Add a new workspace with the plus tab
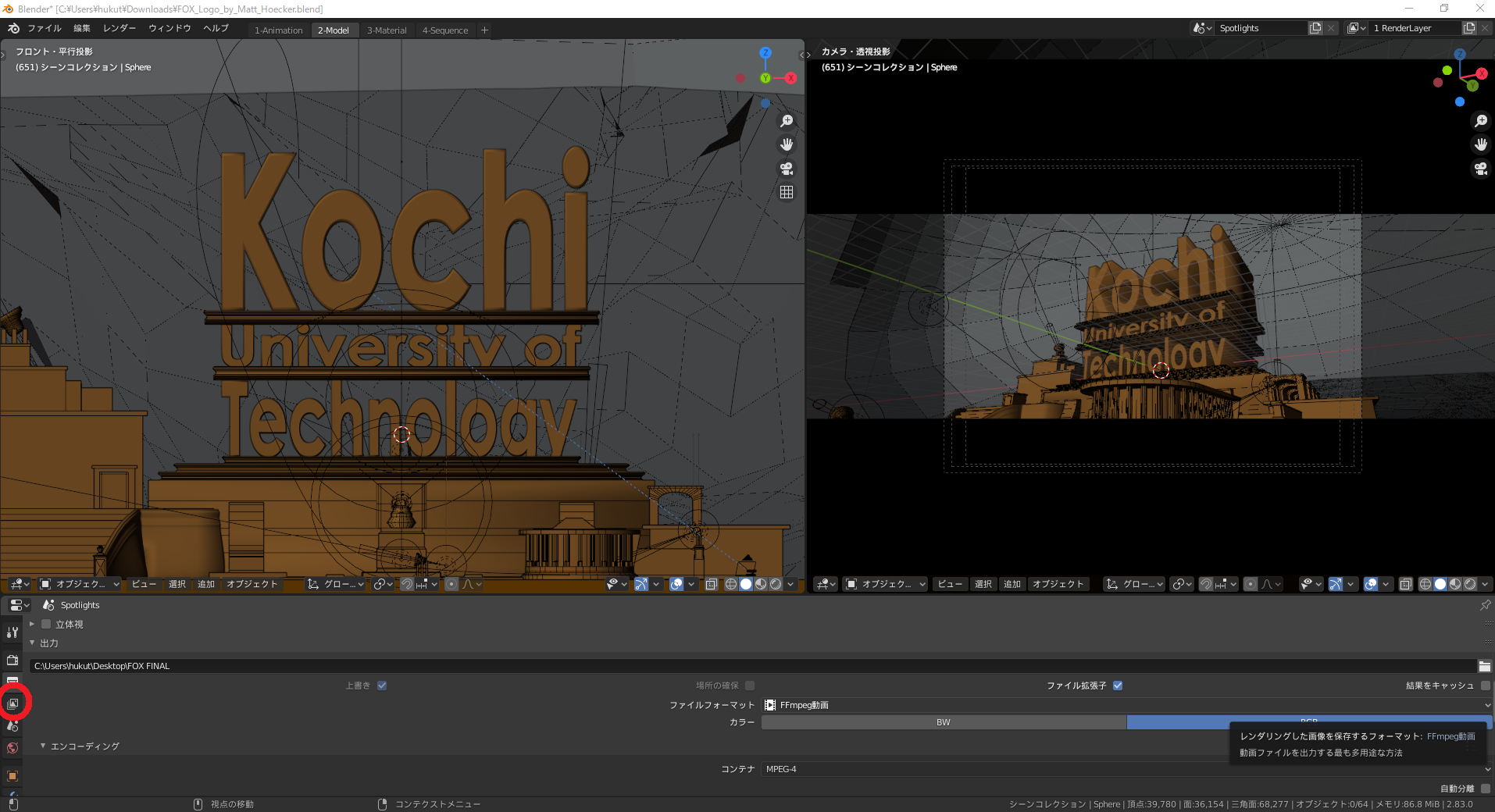1495x812 pixels. [x=484, y=30]
